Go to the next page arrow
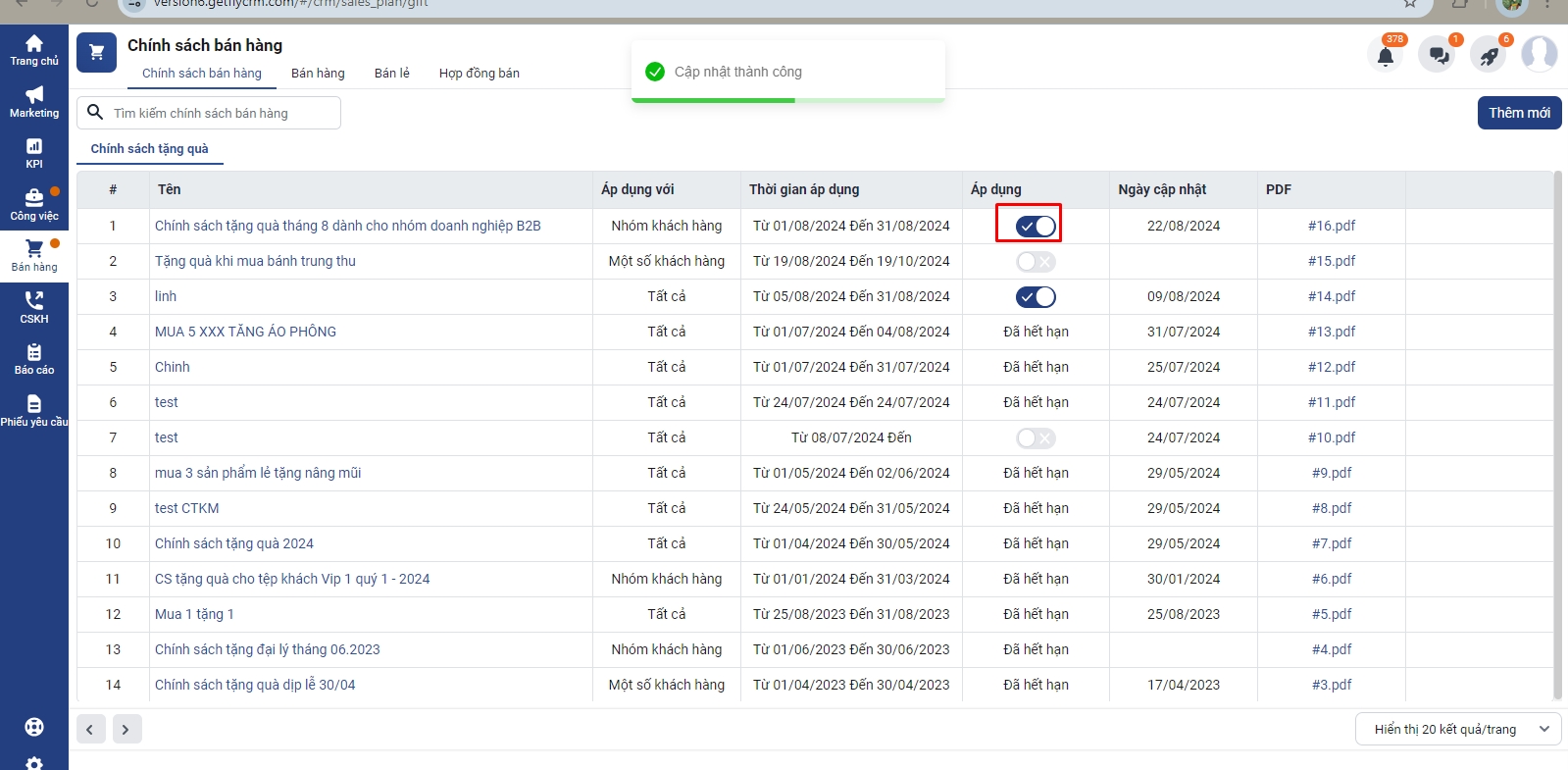The image size is (1568, 770). pyautogui.click(x=126, y=729)
